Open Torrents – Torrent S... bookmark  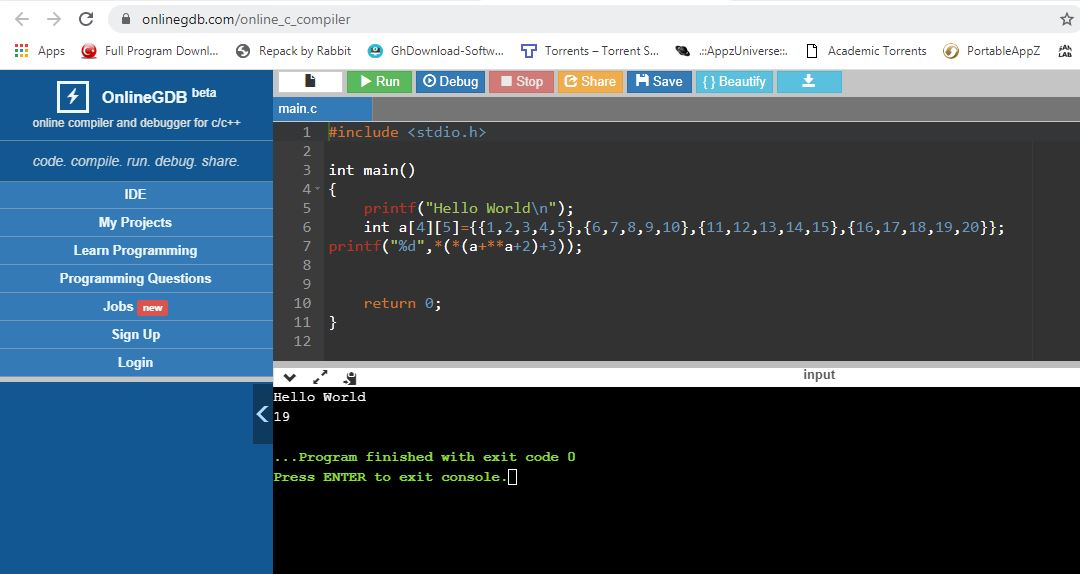click(590, 50)
